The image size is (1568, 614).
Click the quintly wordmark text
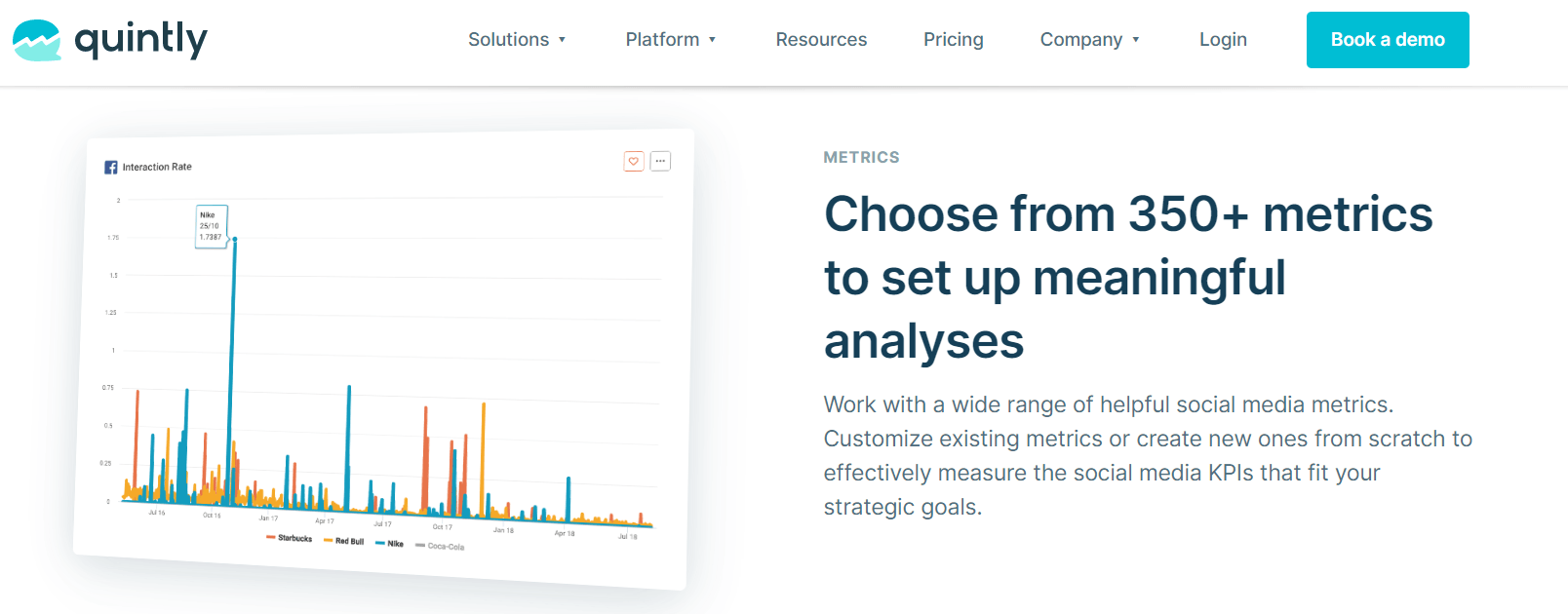141,40
